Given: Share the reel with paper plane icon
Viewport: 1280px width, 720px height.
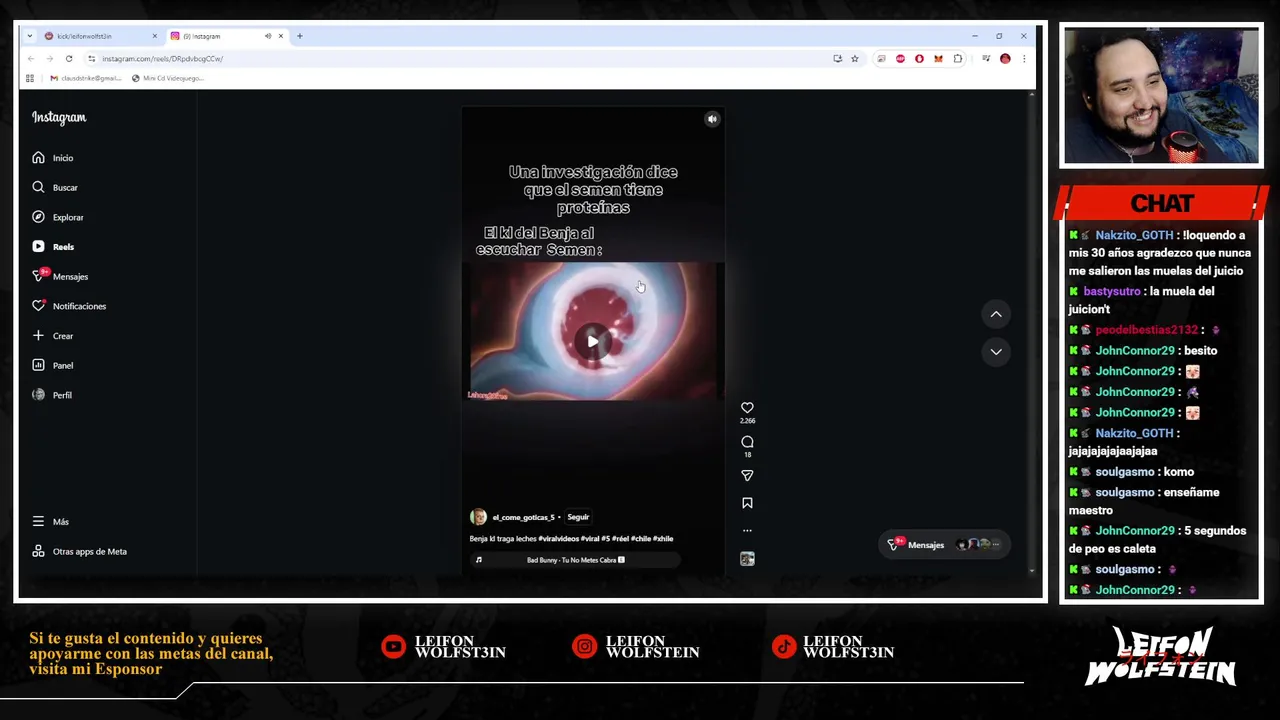Looking at the screenshot, I should pos(747,476).
